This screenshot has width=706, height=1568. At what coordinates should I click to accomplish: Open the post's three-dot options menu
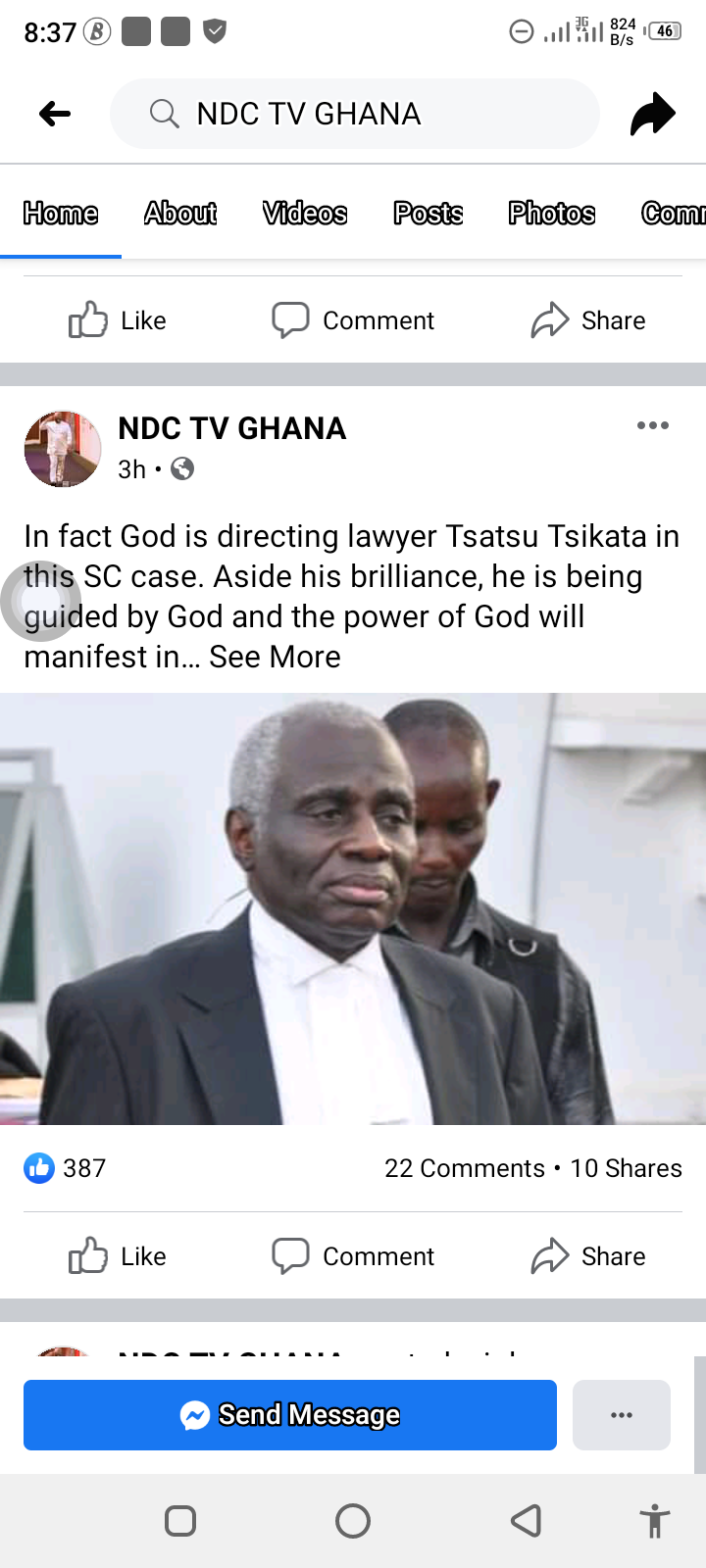click(653, 425)
